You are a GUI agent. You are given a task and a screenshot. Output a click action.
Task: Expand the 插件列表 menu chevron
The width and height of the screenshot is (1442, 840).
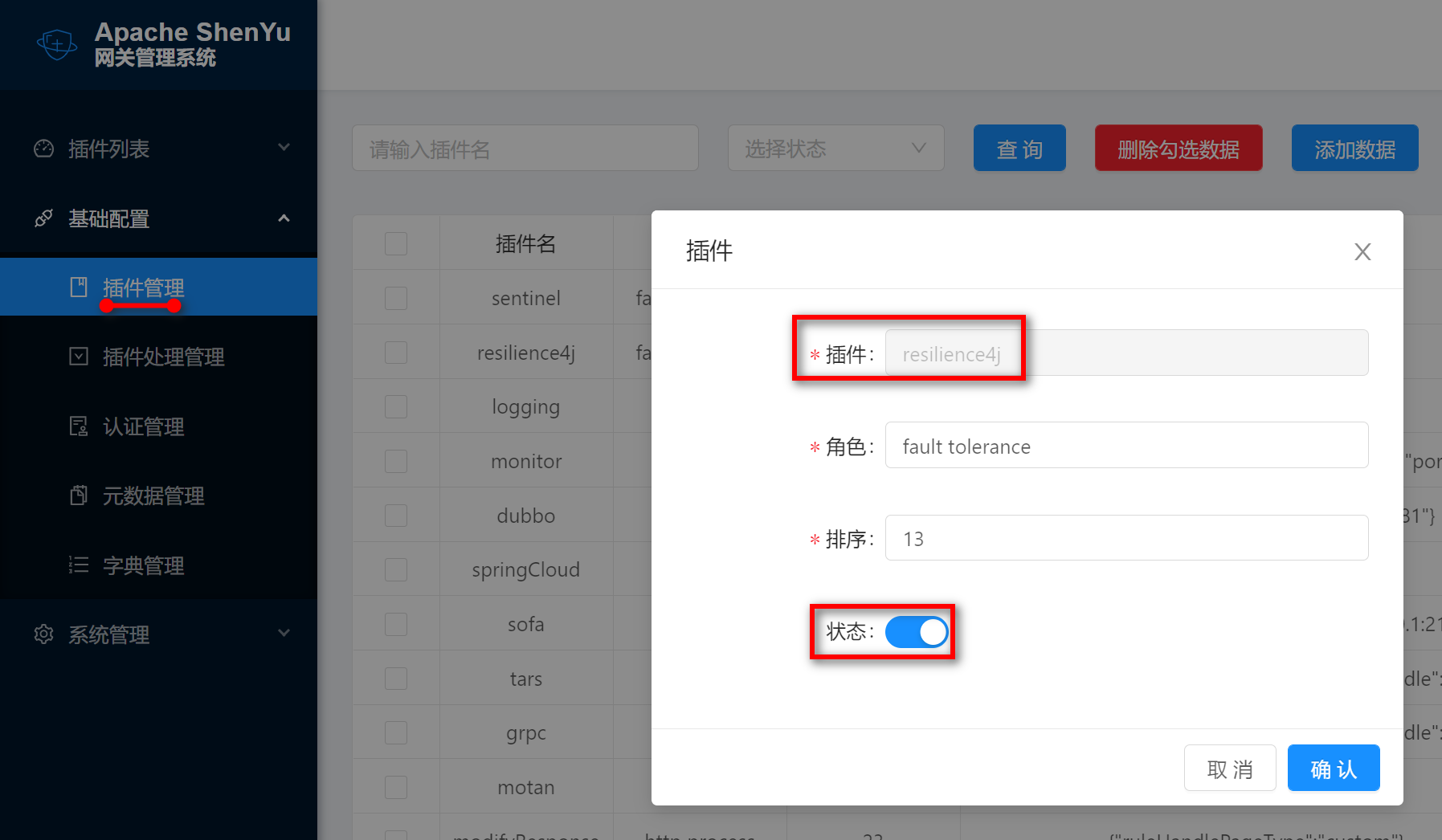(x=284, y=148)
